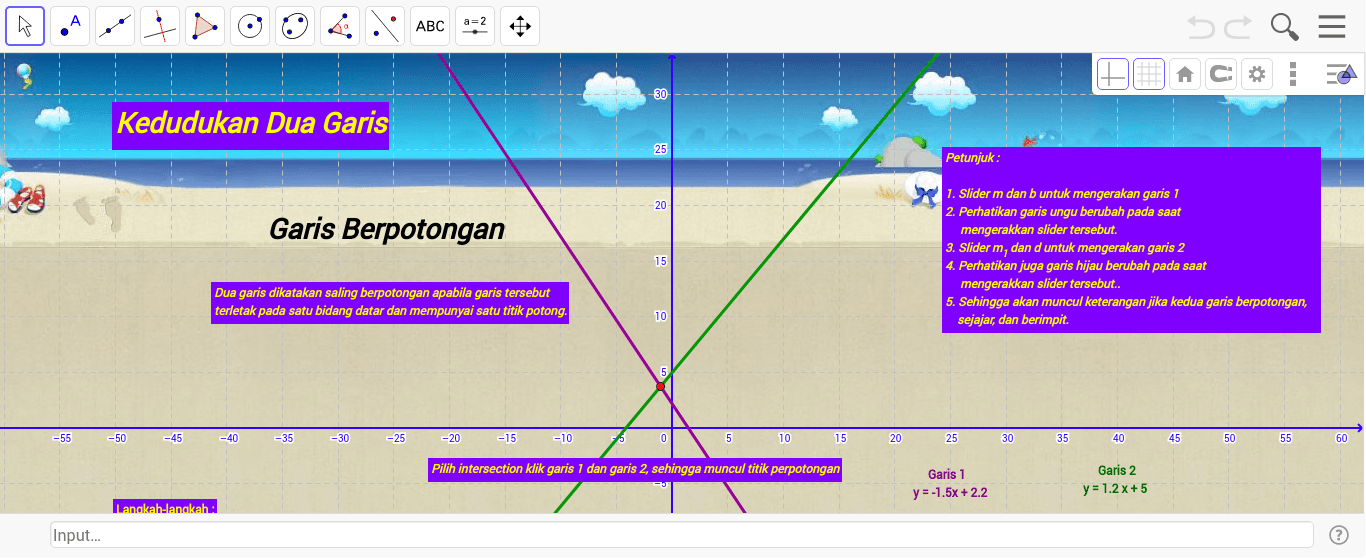Select the Reflect about Line tool
Screen dimensions: 1366x558
pos(385,26)
